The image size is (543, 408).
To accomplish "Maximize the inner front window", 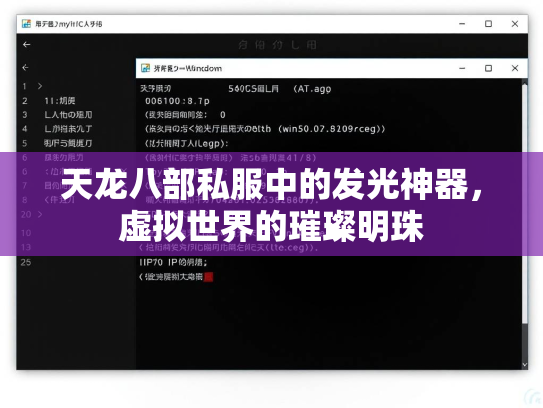I will pyautogui.click(x=488, y=68).
